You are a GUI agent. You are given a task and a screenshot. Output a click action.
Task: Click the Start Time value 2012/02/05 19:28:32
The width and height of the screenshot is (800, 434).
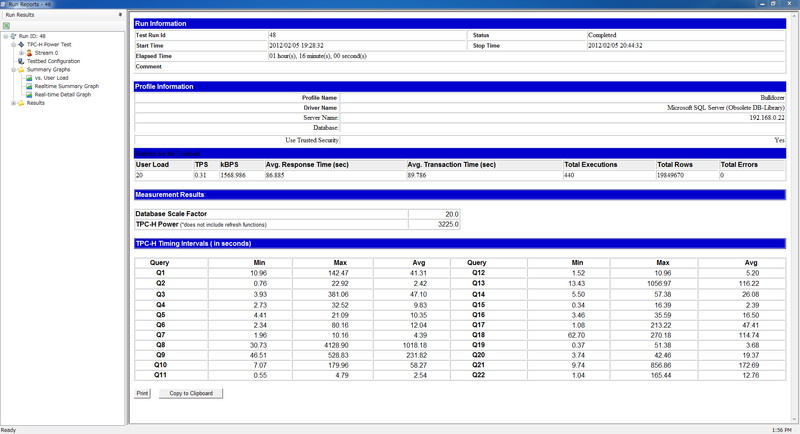[296, 45]
